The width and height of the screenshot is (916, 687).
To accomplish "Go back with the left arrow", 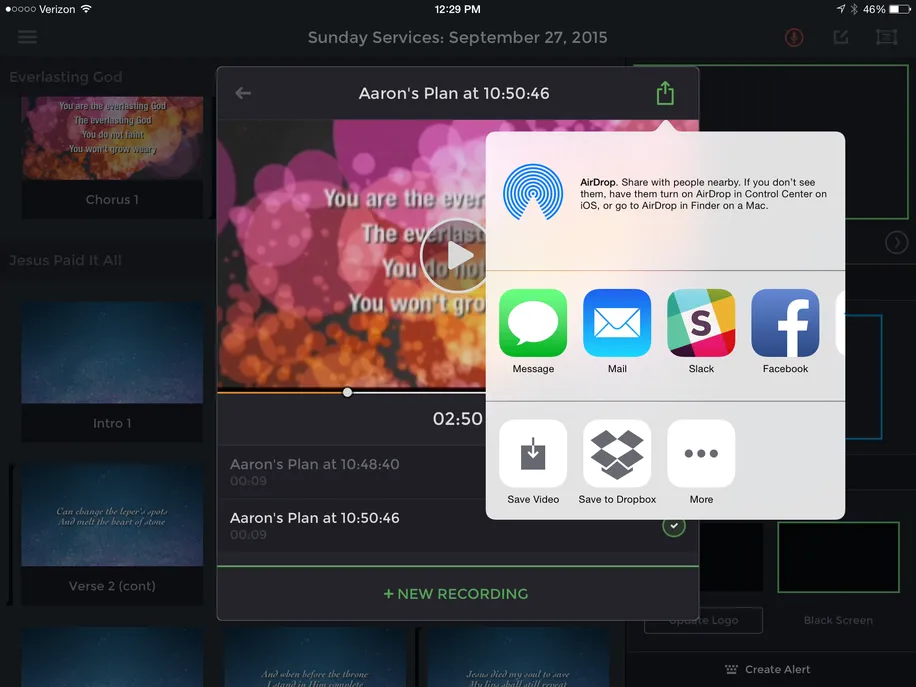I will click(243, 93).
